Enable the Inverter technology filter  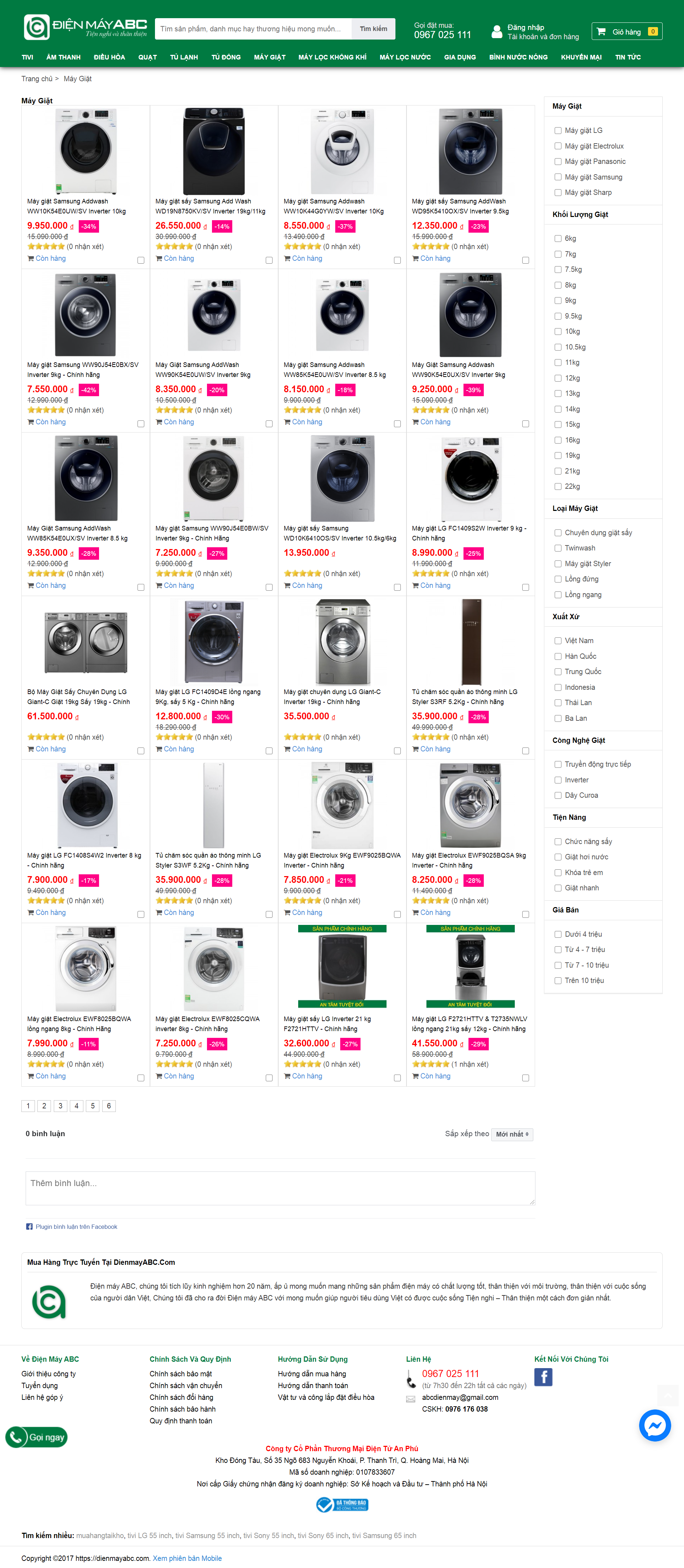coord(558,780)
